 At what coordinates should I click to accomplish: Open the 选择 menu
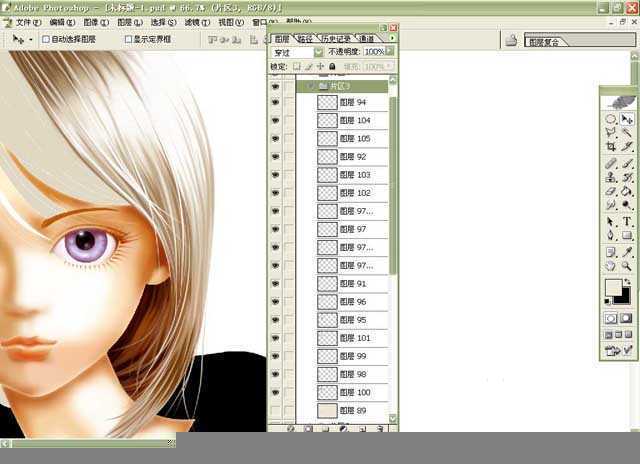pyautogui.click(x=164, y=22)
